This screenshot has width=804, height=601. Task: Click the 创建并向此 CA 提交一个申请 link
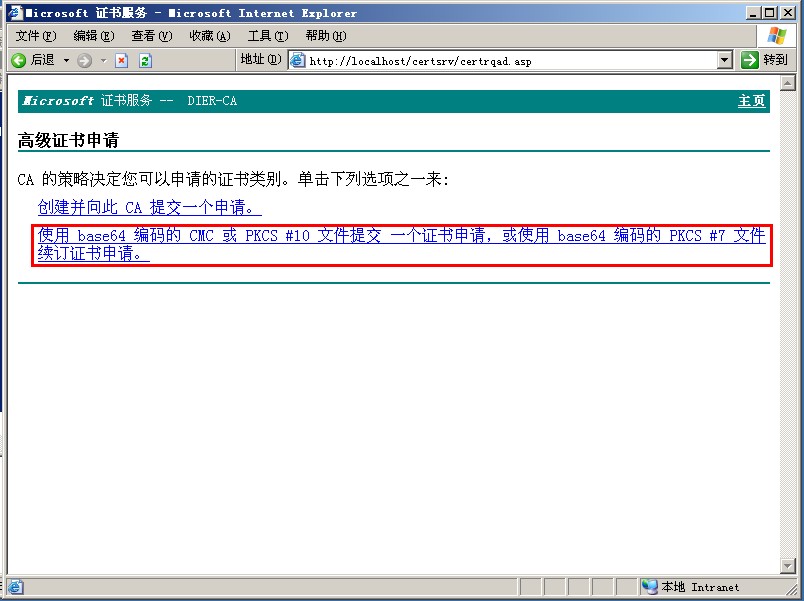pyautogui.click(x=149, y=208)
